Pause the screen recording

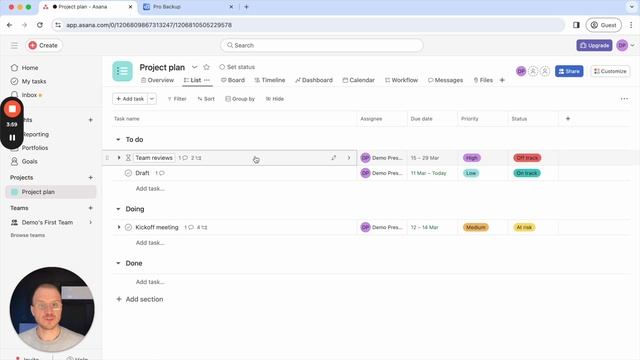pyautogui.click(x=12, y=138)
